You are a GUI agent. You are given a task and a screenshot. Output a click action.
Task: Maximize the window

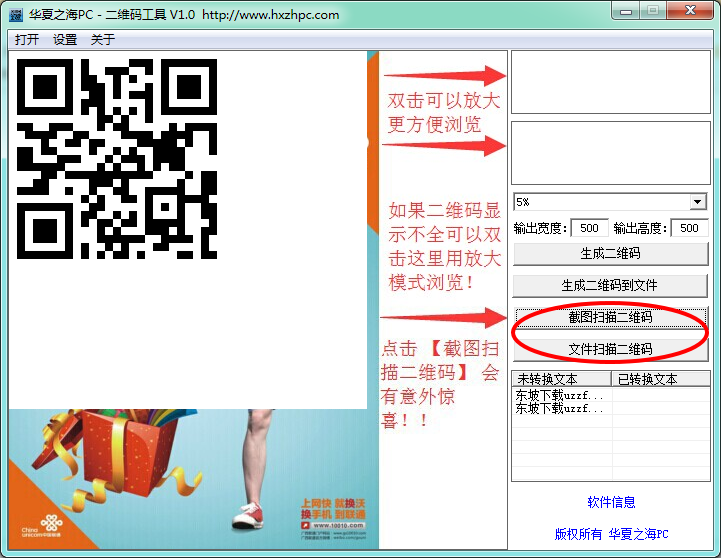click(653, 11)
